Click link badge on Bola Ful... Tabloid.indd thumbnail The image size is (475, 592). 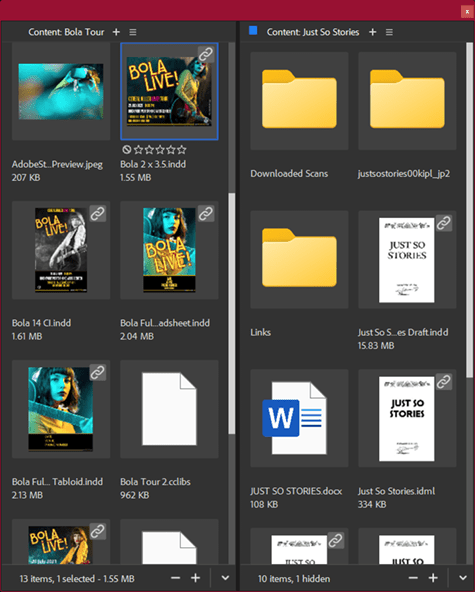pos(98,373)
